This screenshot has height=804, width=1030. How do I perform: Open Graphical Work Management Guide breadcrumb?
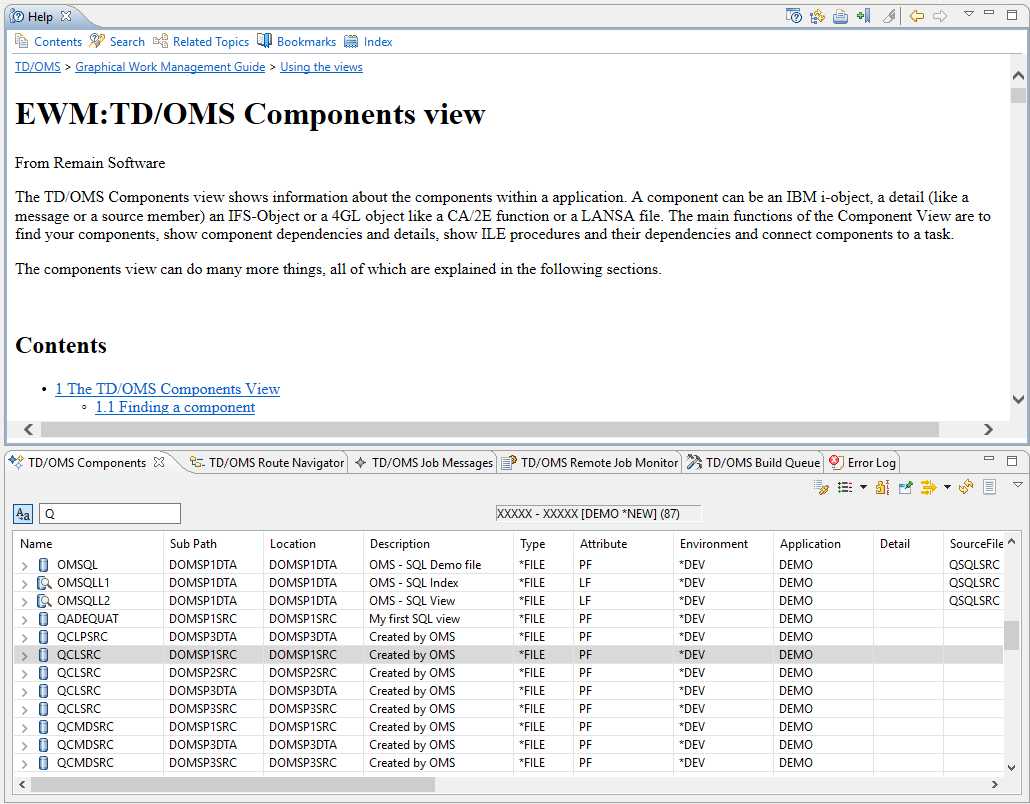170,67
